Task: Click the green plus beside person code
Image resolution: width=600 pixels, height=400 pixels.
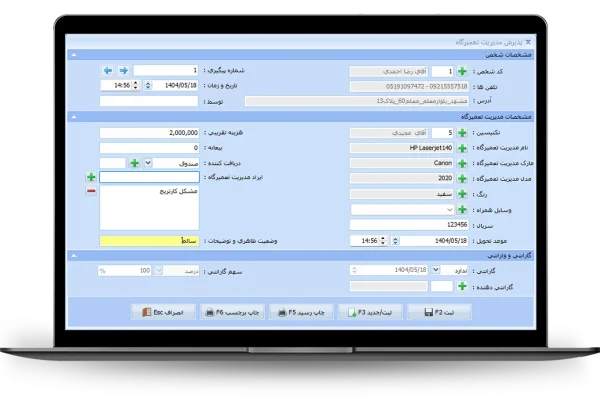Action: click(461, 71)
